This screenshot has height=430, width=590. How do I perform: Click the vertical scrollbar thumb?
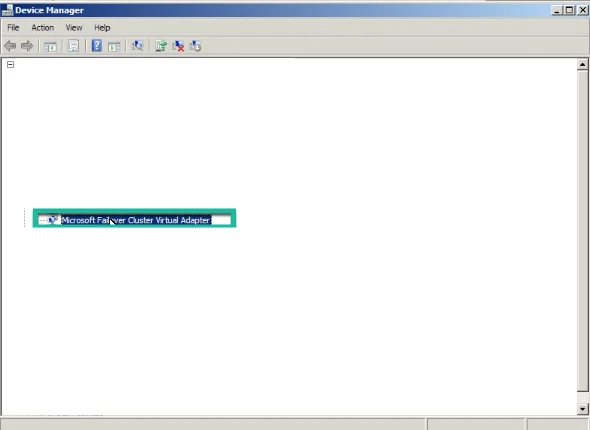point(582,231)
